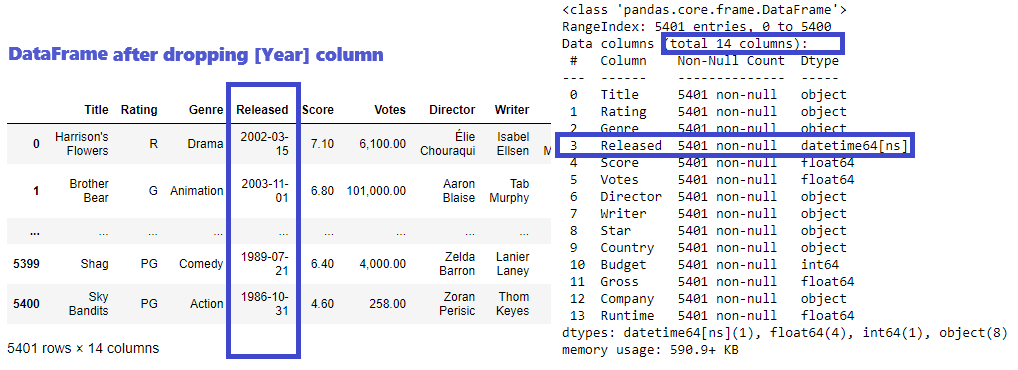
Task: Click the highlighted total 14 columns text
Action: click(x=752, y=44)
